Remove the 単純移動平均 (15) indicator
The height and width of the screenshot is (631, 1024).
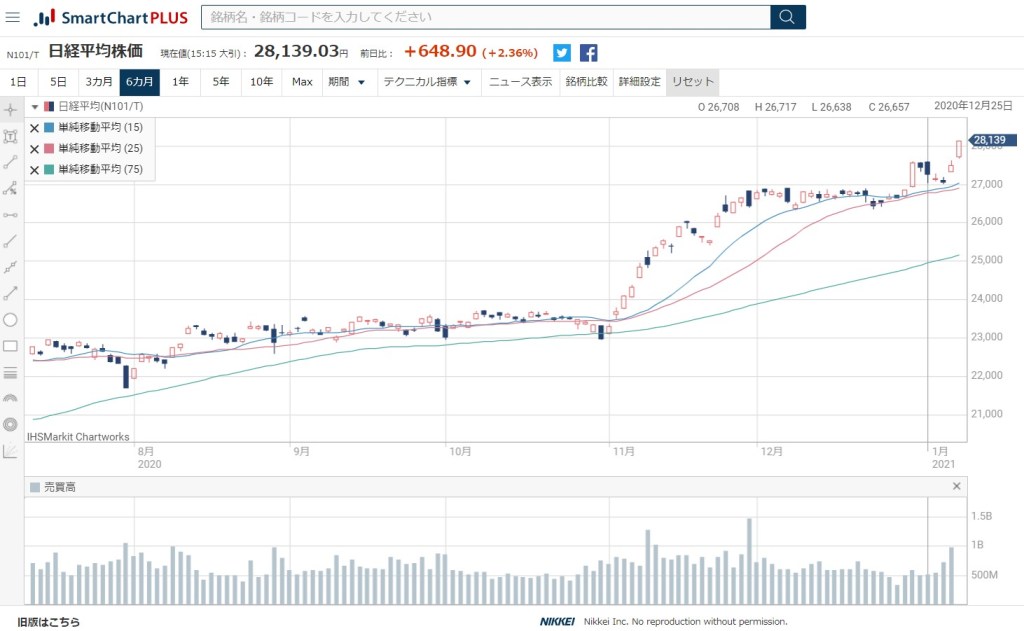[x=34, y=128]
